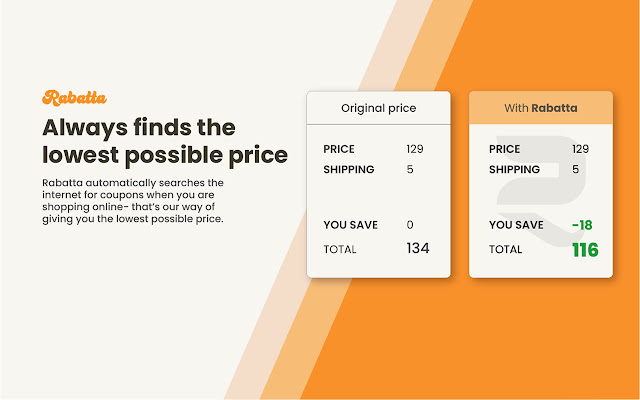This screenshot has width=640, height=400.
Task: Click TOTAL label in Original price card
Action: (341, 248)
